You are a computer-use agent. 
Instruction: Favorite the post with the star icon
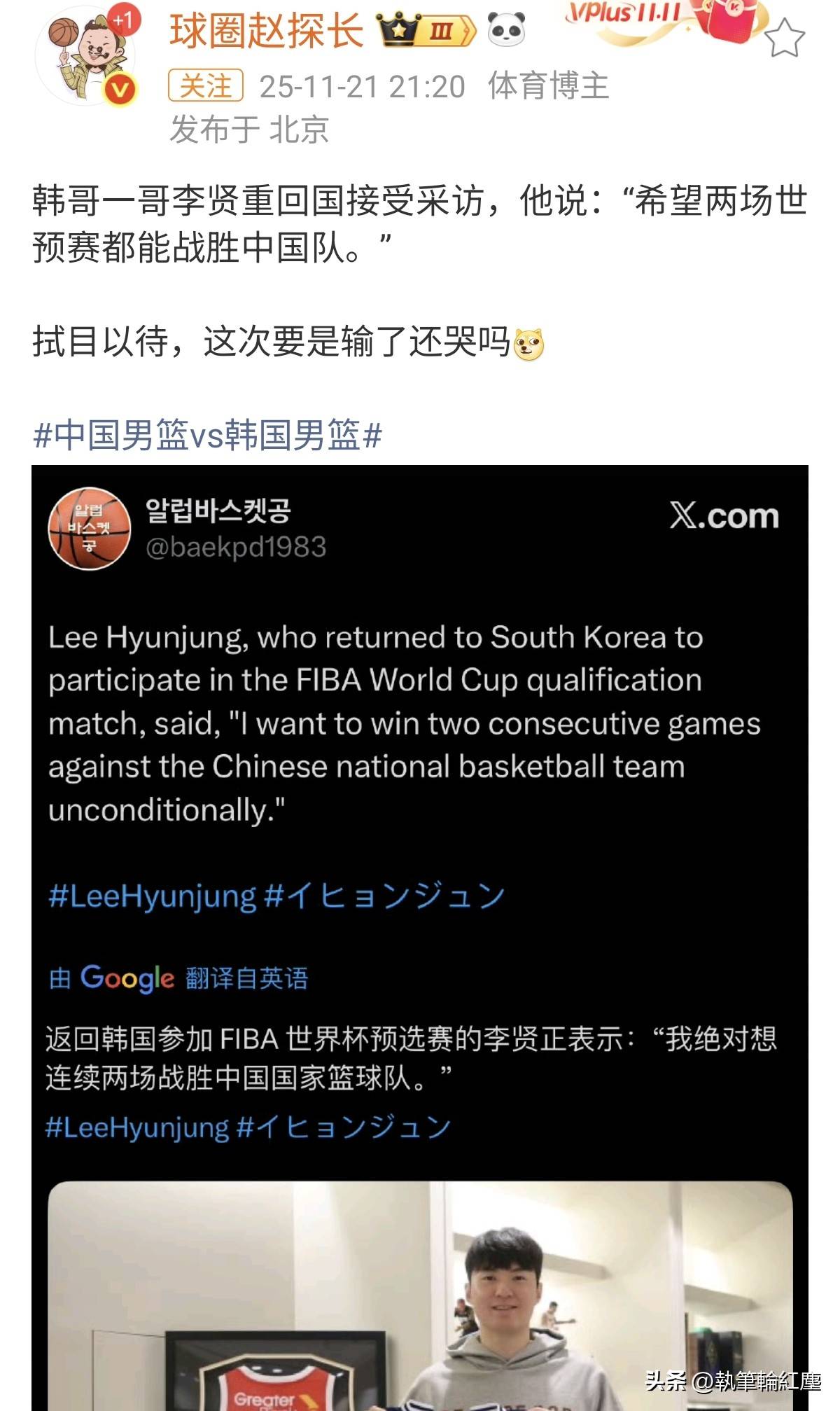784,38
